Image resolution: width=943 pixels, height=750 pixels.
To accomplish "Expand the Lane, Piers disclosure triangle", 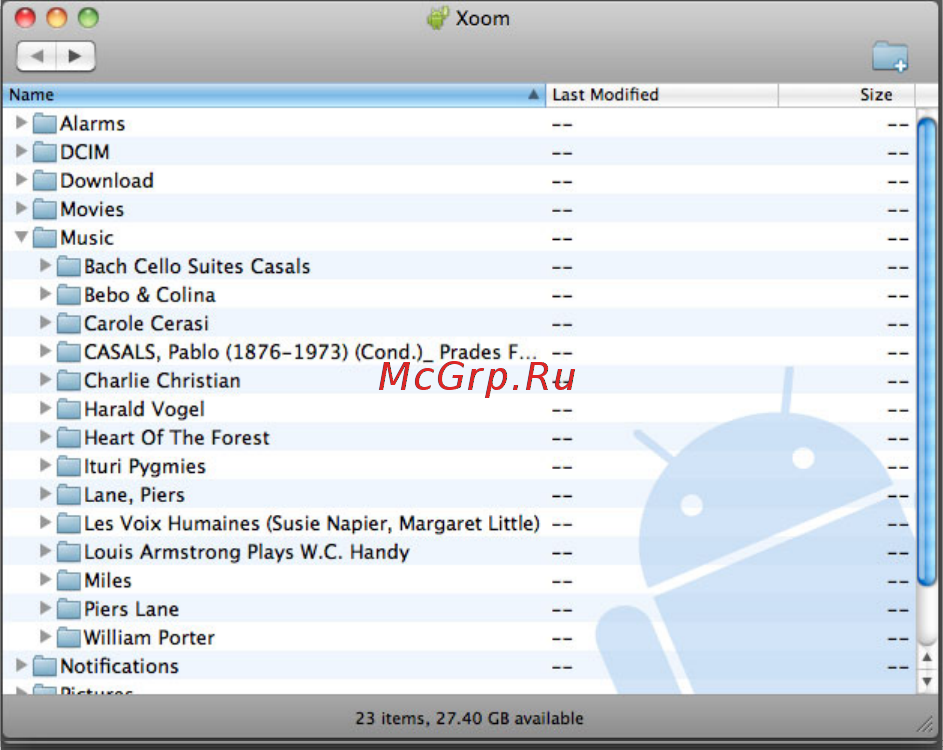I will click(x=45, y=493).
